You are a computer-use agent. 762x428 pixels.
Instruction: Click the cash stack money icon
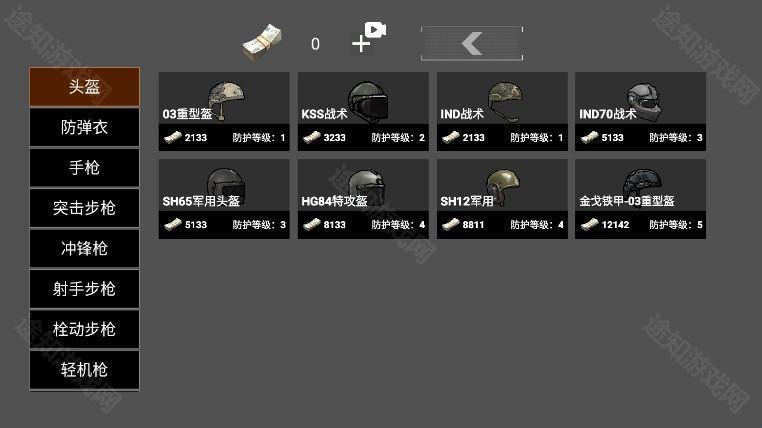pyautogui.click(x=262, y=43)
